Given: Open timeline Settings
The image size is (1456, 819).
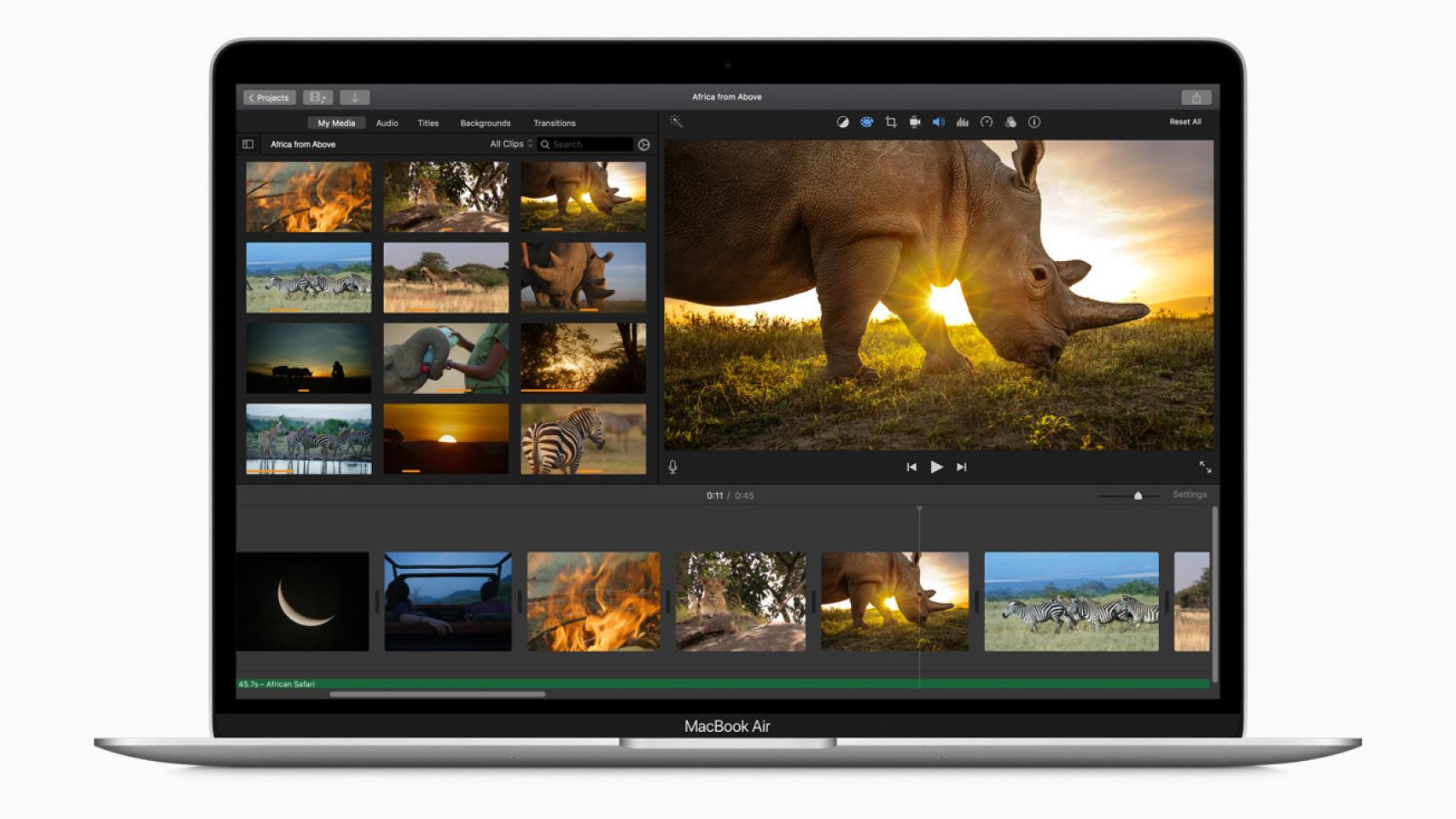Looking at the screenshot, I should [x=1190, y=495].
